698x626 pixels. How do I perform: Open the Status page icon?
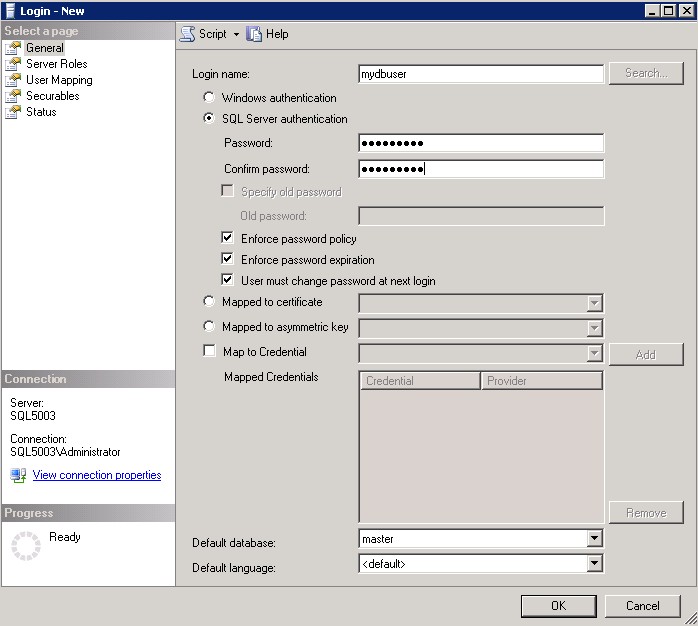click(x=13, y=112)
